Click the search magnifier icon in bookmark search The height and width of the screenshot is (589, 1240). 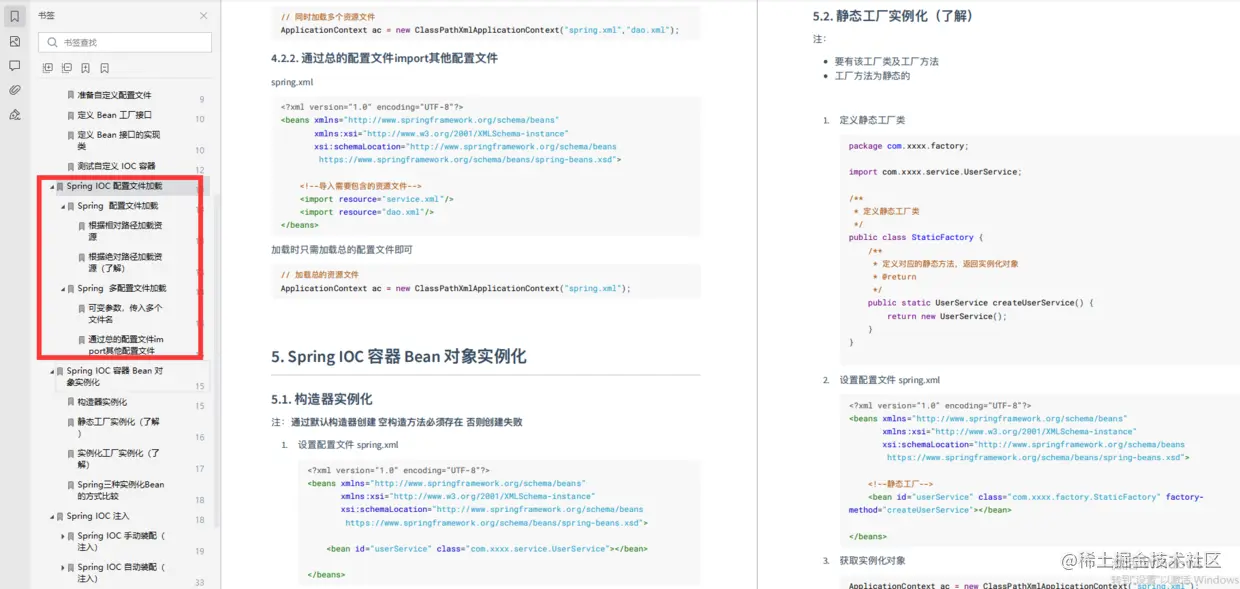(x=51, y=42)
